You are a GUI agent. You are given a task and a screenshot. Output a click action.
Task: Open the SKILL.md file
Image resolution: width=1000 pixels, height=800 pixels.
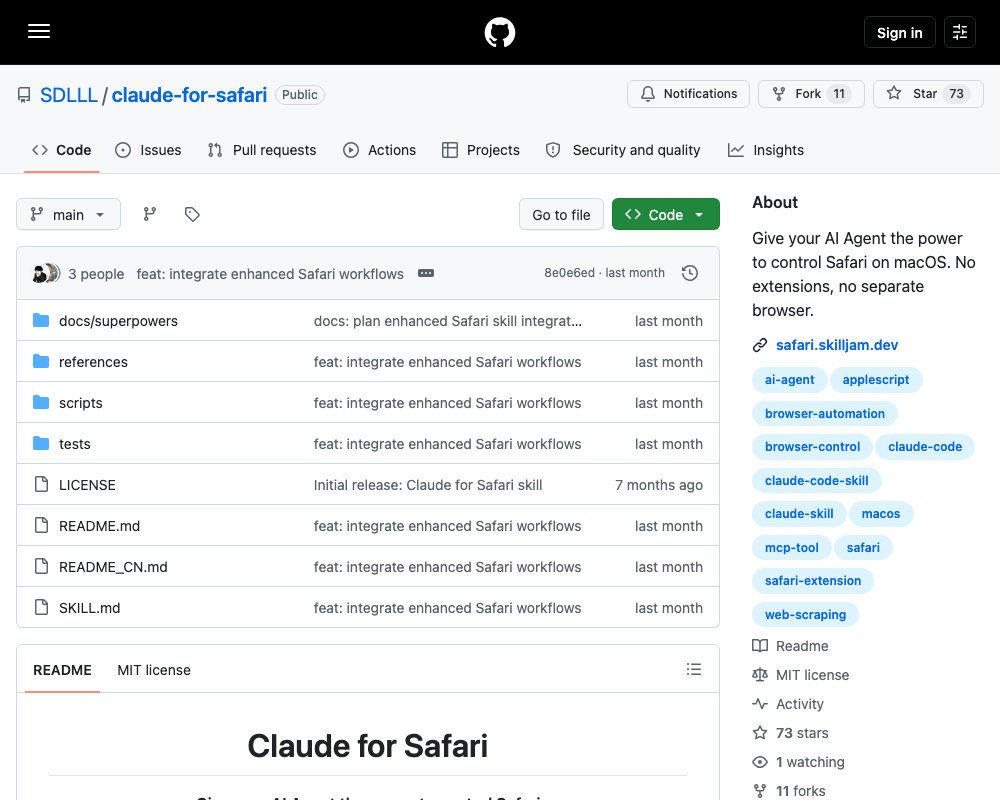[x=89, y=608]
